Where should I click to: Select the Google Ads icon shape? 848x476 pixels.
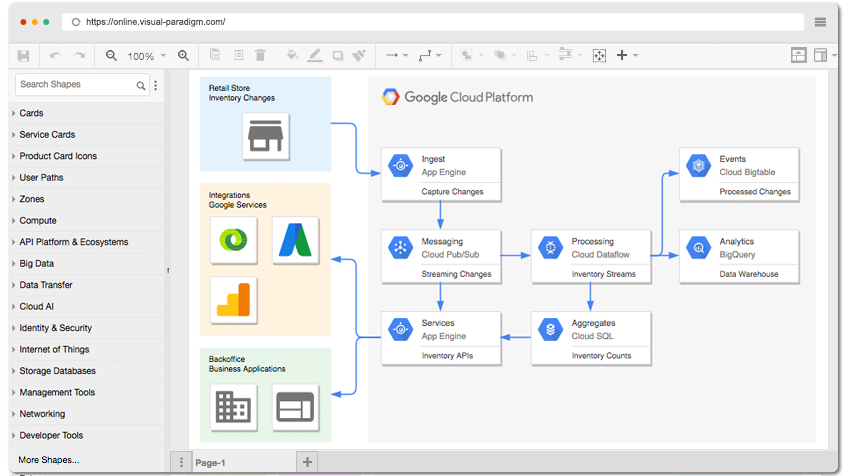pyautogui.click(x=295, y=240)
